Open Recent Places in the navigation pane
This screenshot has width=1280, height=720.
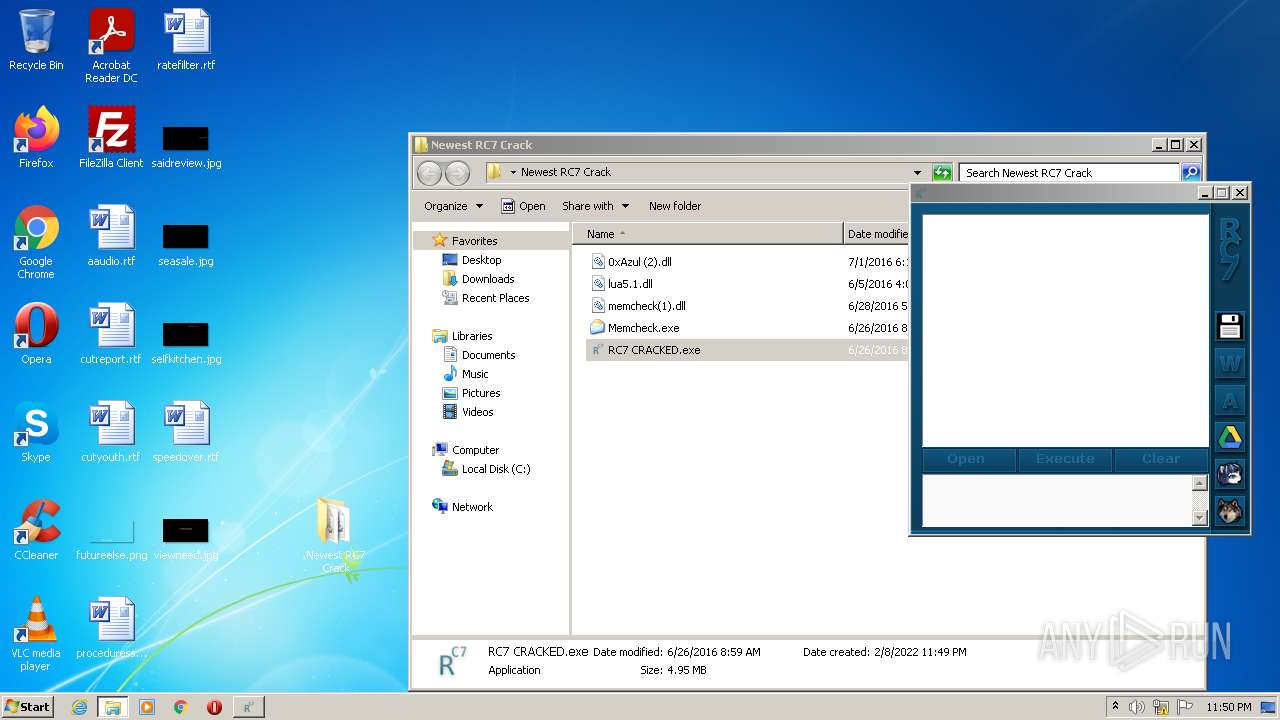tap(495, 298)
